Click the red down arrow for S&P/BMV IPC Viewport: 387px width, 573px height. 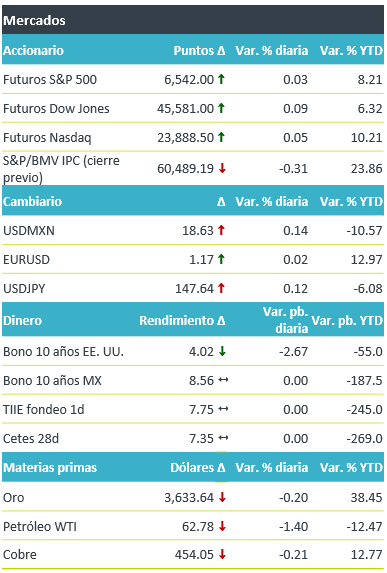click(x=222, y=168)
